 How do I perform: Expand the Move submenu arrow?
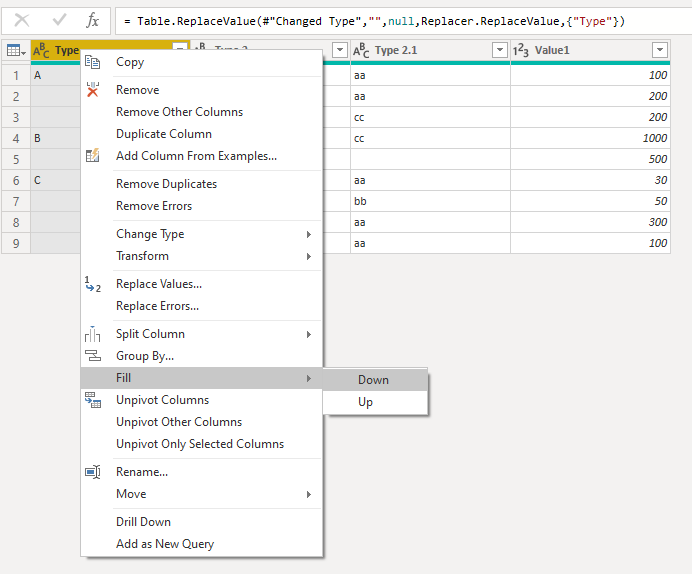(309, 495)
